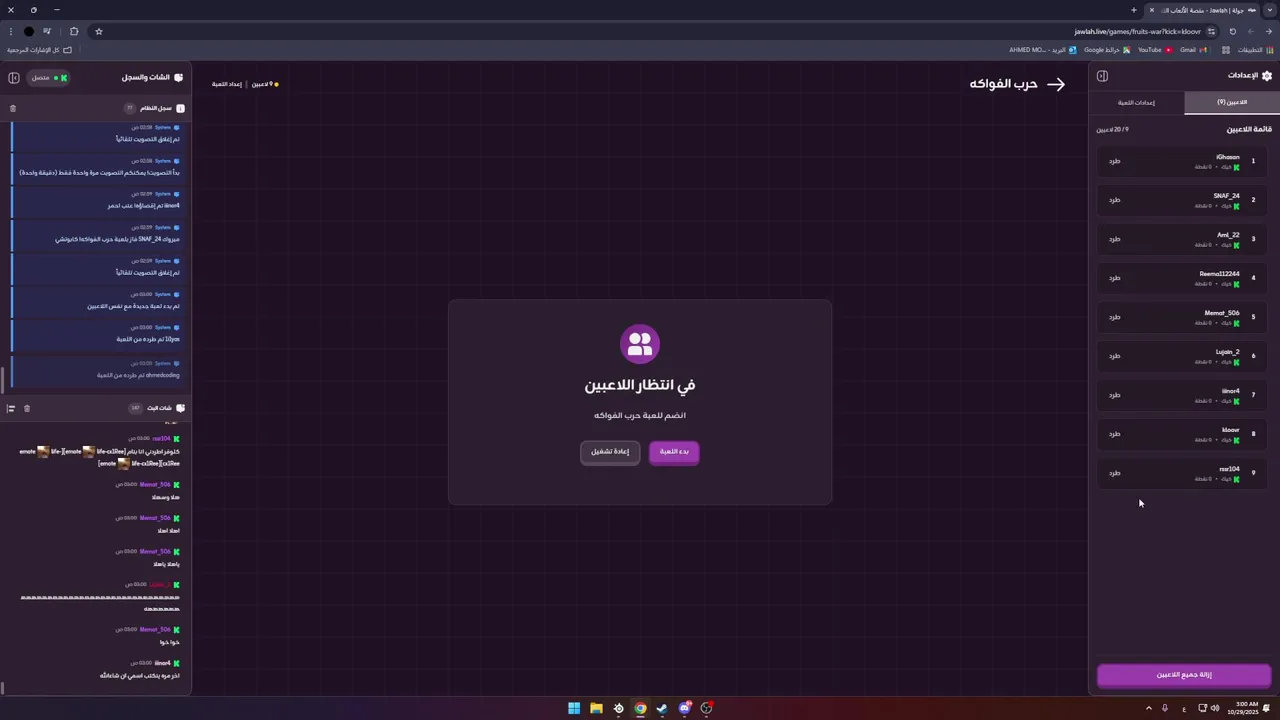Image resolution: width=1280 pixels, height=720 pixels.
Task: Collapse the settings sidebar panel icon
Action: (x=1102, y=76)
